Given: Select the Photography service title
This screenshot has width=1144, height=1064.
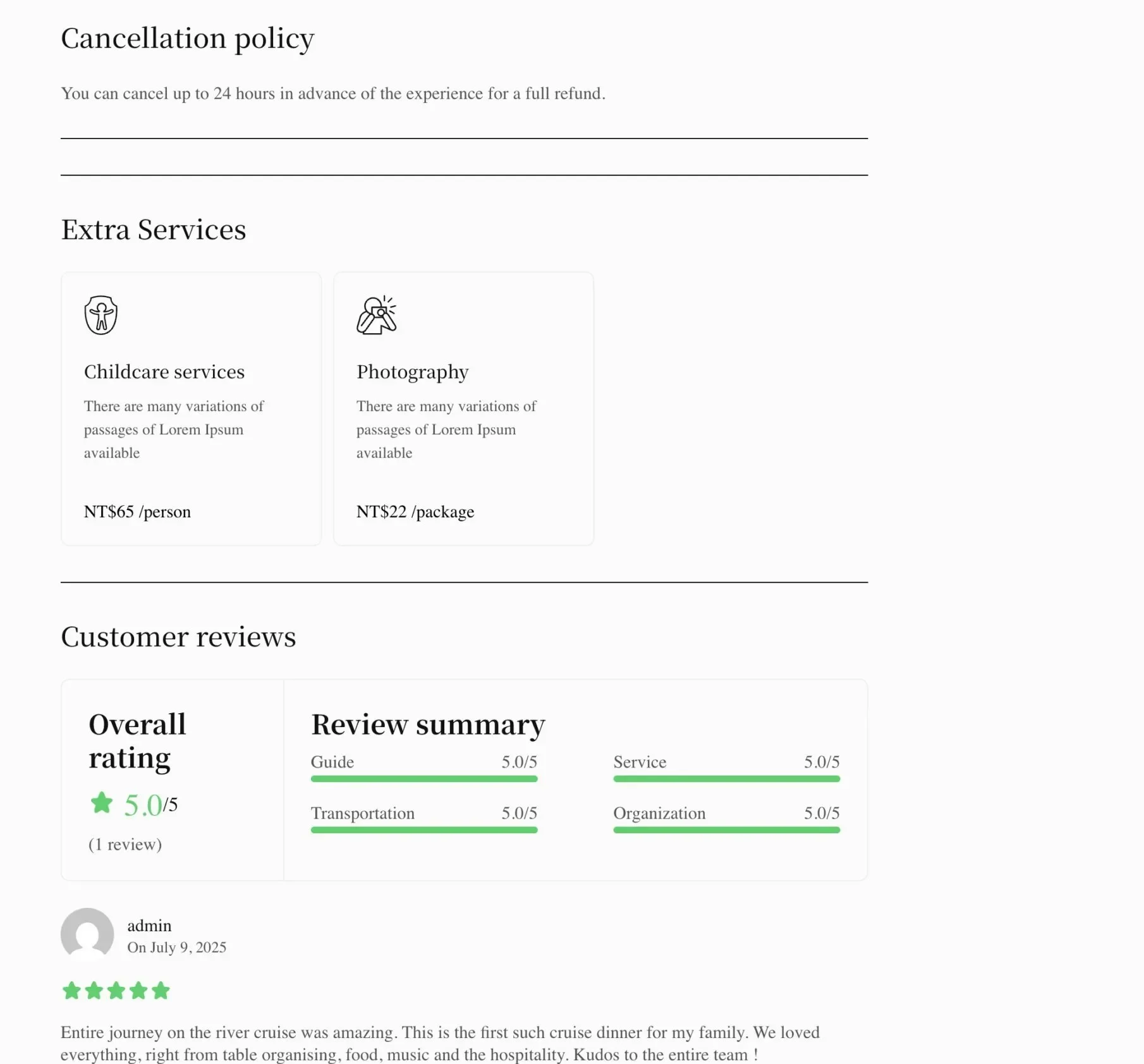Looking at the screenshot, I should pos(413,372).
